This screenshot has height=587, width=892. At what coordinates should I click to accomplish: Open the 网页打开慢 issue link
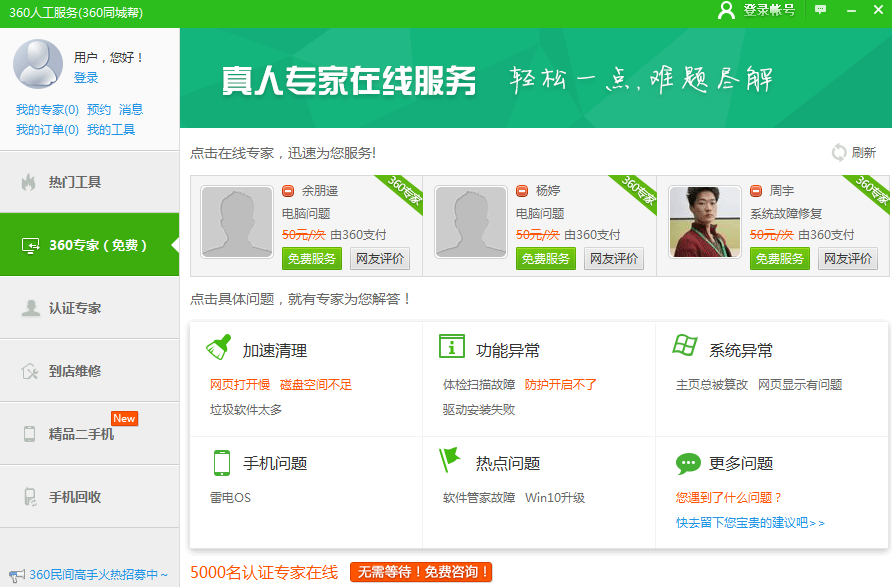239,384
